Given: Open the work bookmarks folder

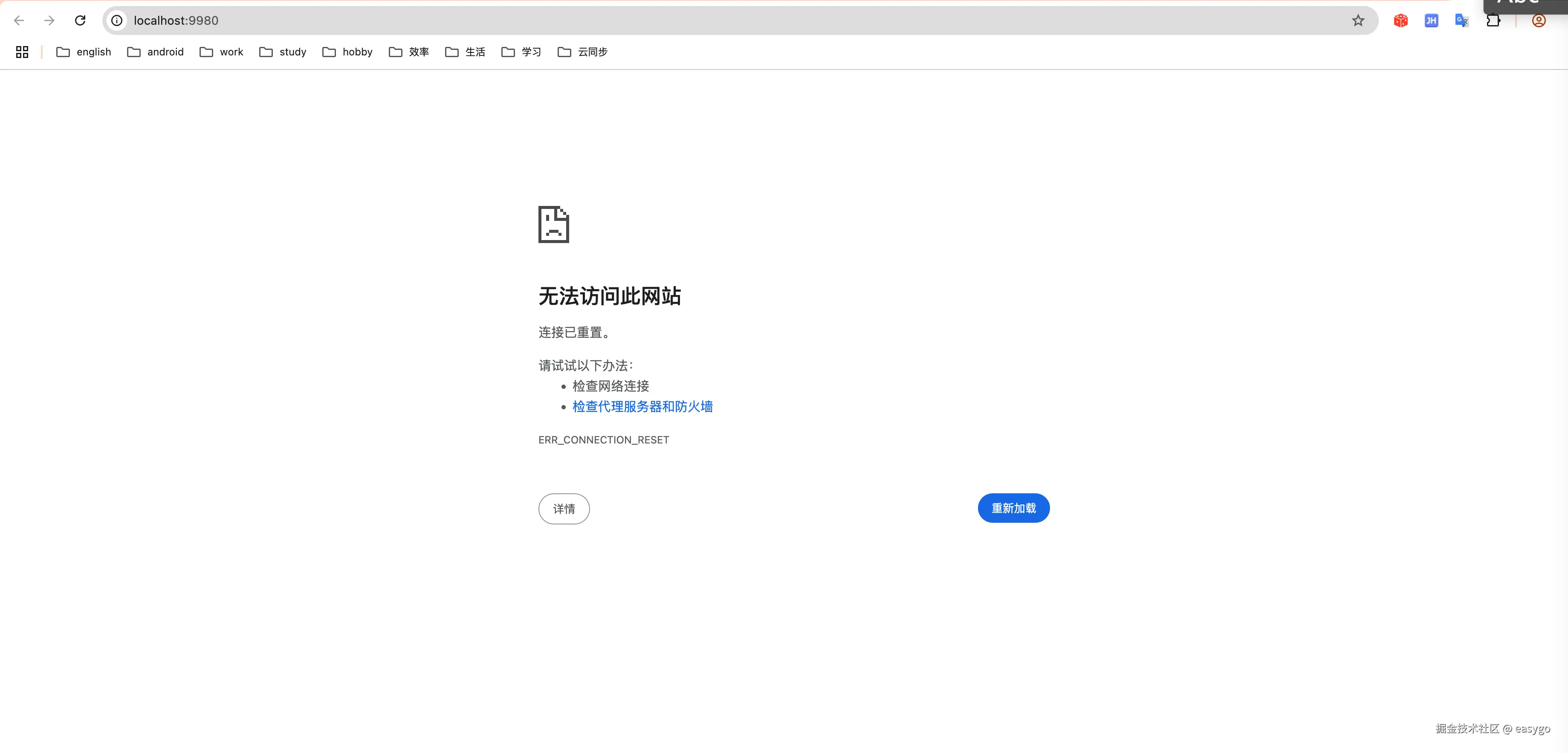Looking at the screenshot, I should 222,52.
